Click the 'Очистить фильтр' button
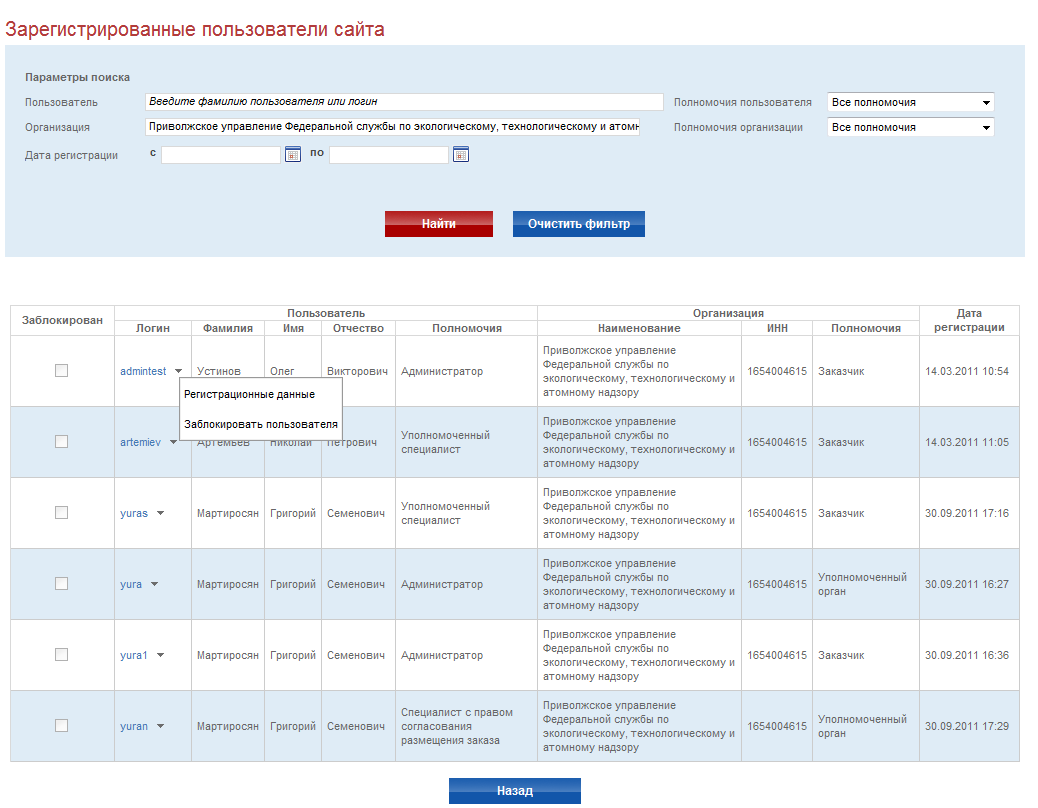The width and height of the screenshot is (1038, 808). click(579, 224)
